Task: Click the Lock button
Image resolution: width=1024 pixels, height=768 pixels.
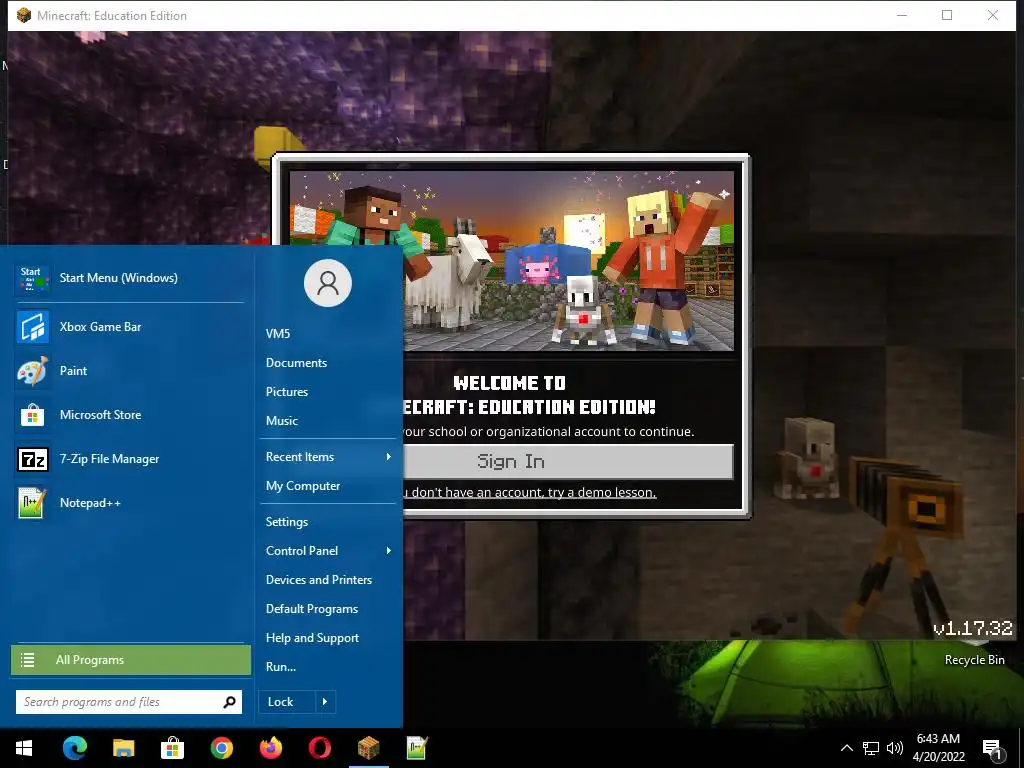Action: (x=287, y=702)
